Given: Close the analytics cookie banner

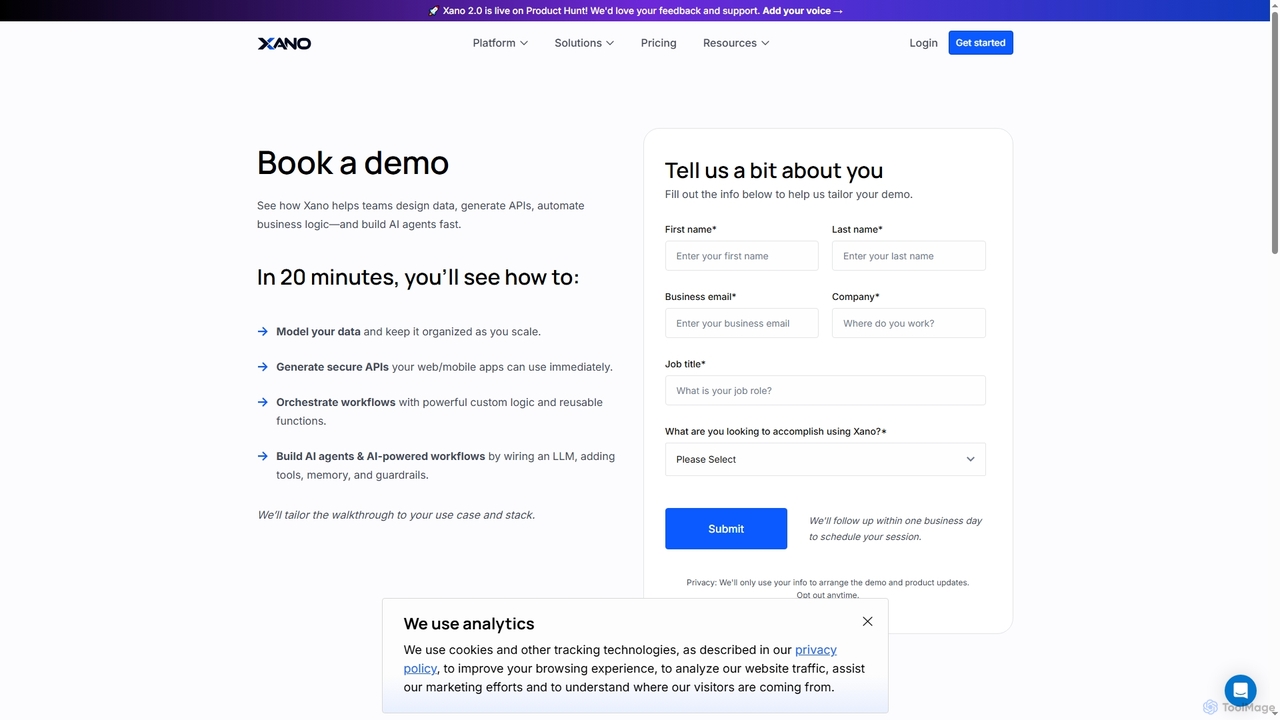Looking at the screenshot, I should pyautogui.click(x=867, y=621).
